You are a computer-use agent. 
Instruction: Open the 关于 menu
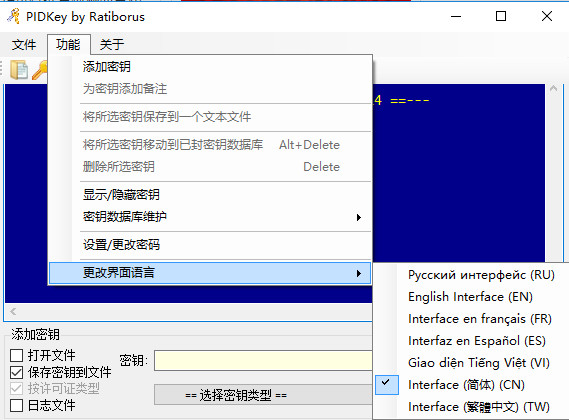click(112, 45)
